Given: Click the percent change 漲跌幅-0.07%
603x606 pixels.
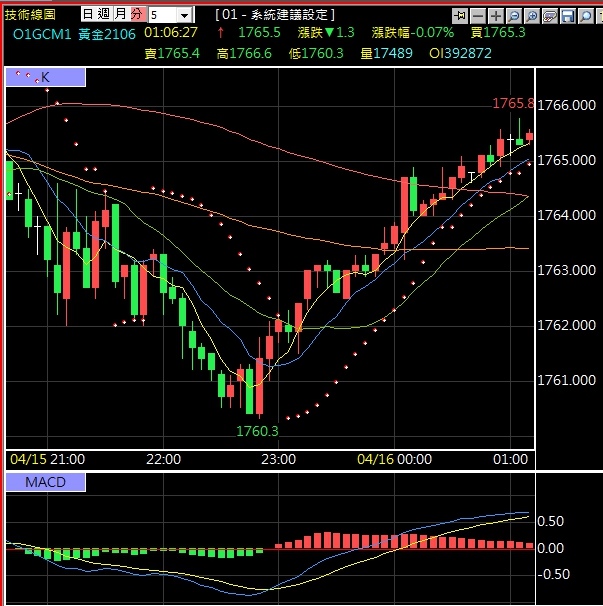Looking at the screenshot, I should [x=412, y=32].
